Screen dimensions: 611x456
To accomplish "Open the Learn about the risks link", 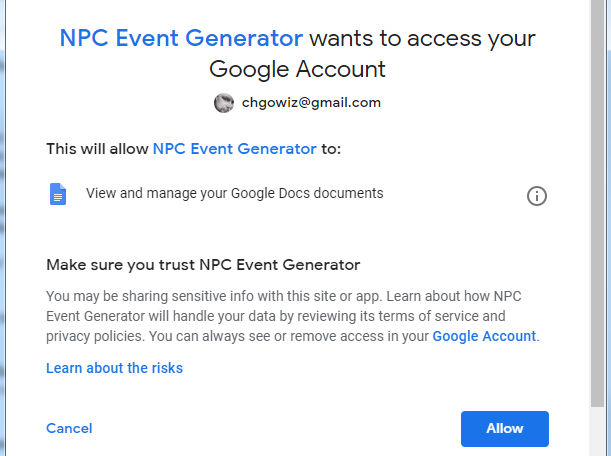I will [114, 368].
